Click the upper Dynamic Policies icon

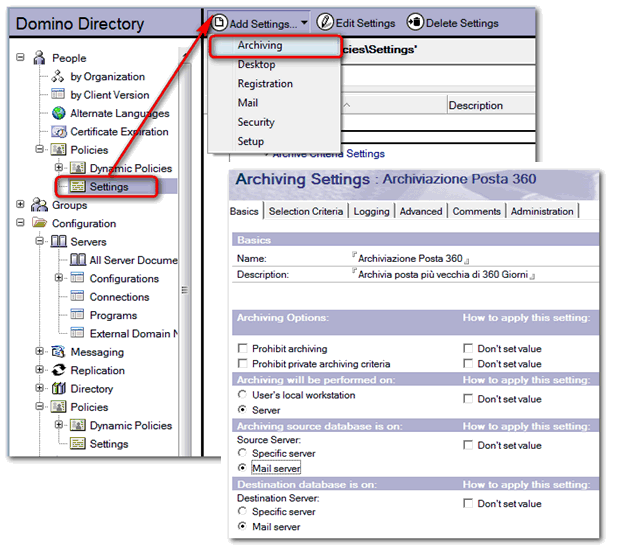(78, 168)
